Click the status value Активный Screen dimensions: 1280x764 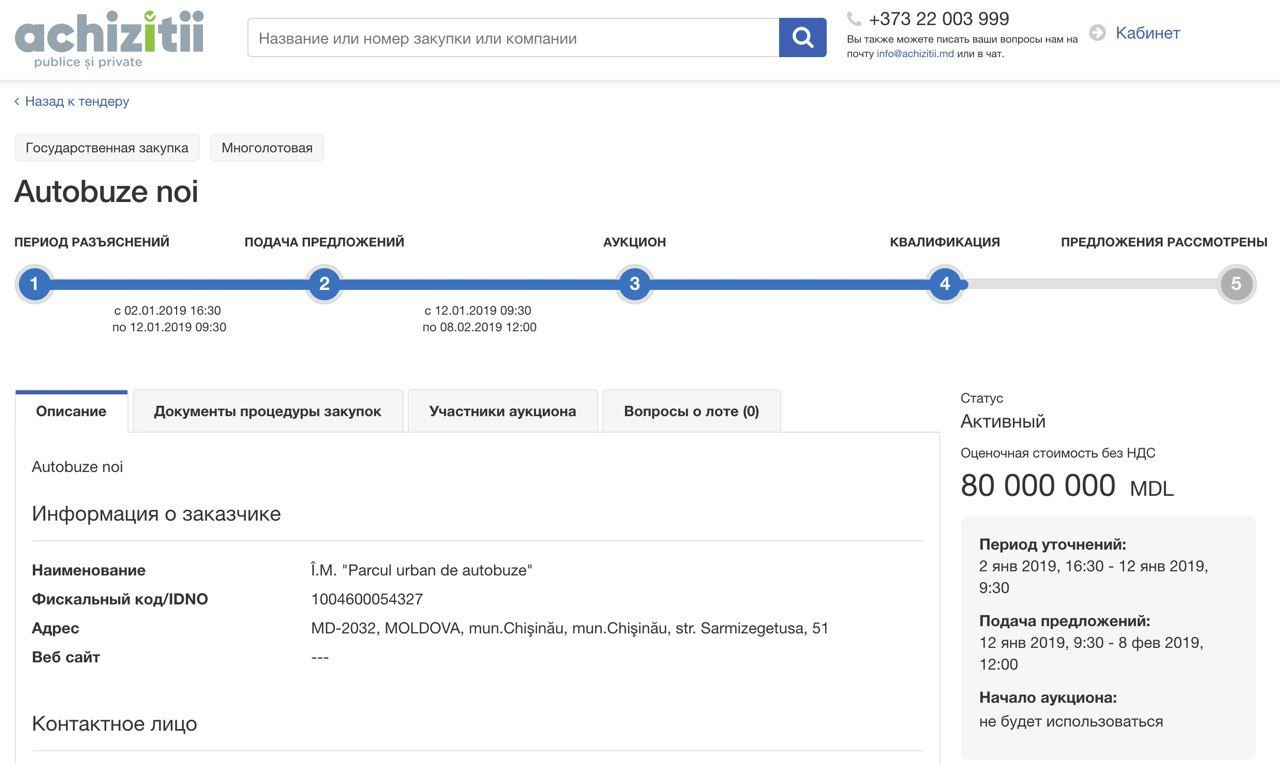[x=1003, y=421]
